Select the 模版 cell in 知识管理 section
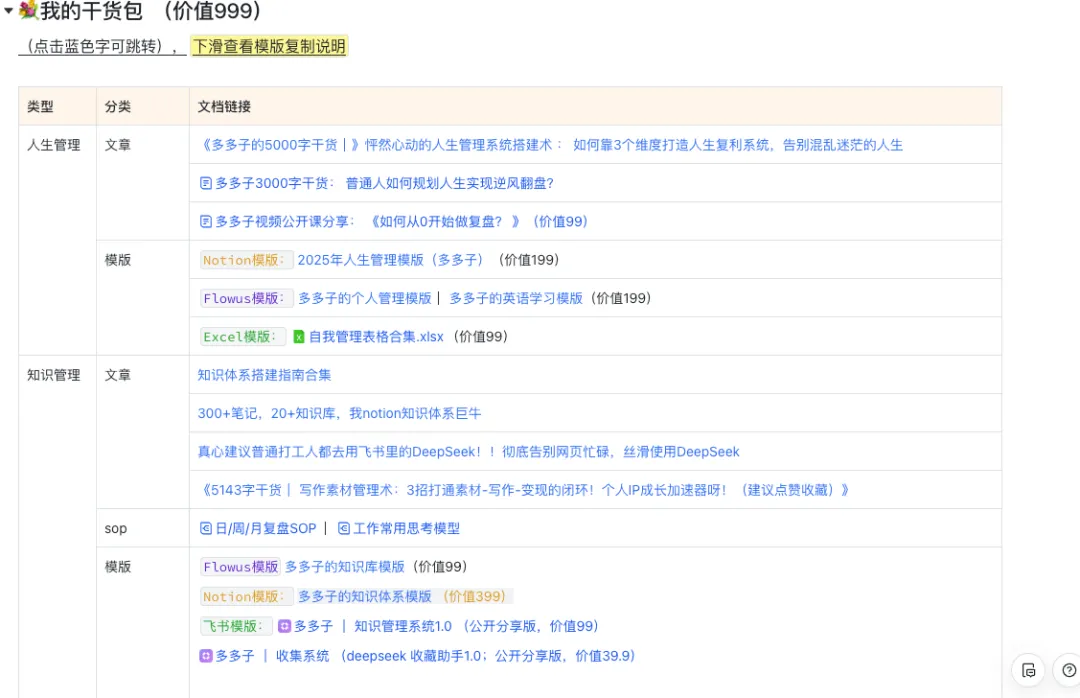The height and width of the screenshot is (698, 1080). coord(143,623)
